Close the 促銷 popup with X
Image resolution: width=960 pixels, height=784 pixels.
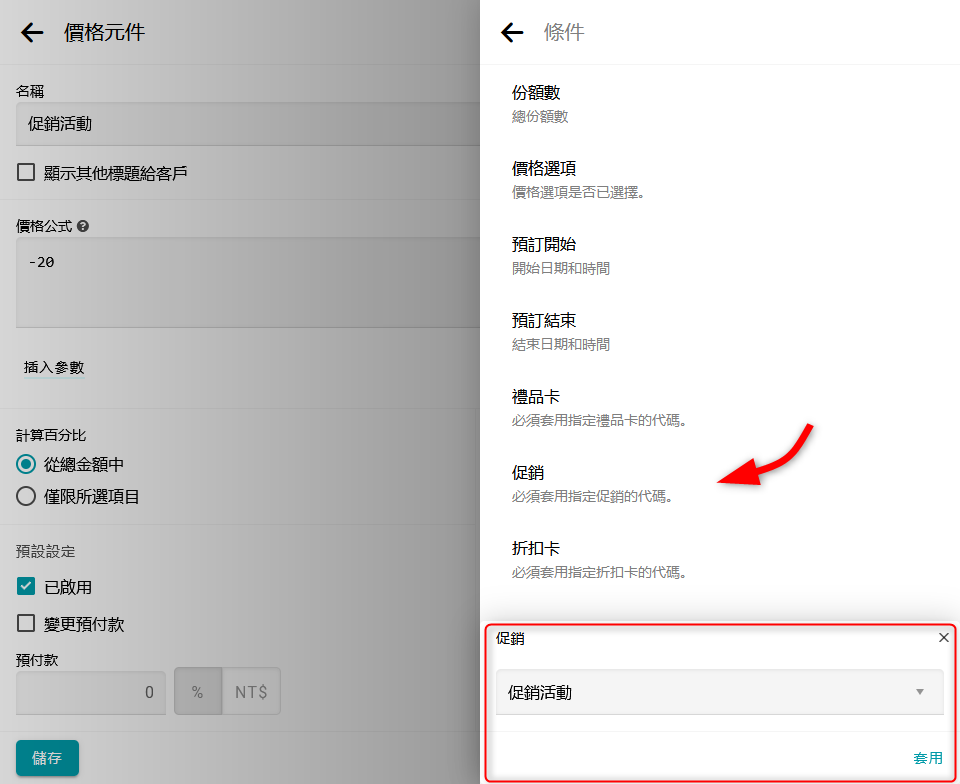point(943,638)
